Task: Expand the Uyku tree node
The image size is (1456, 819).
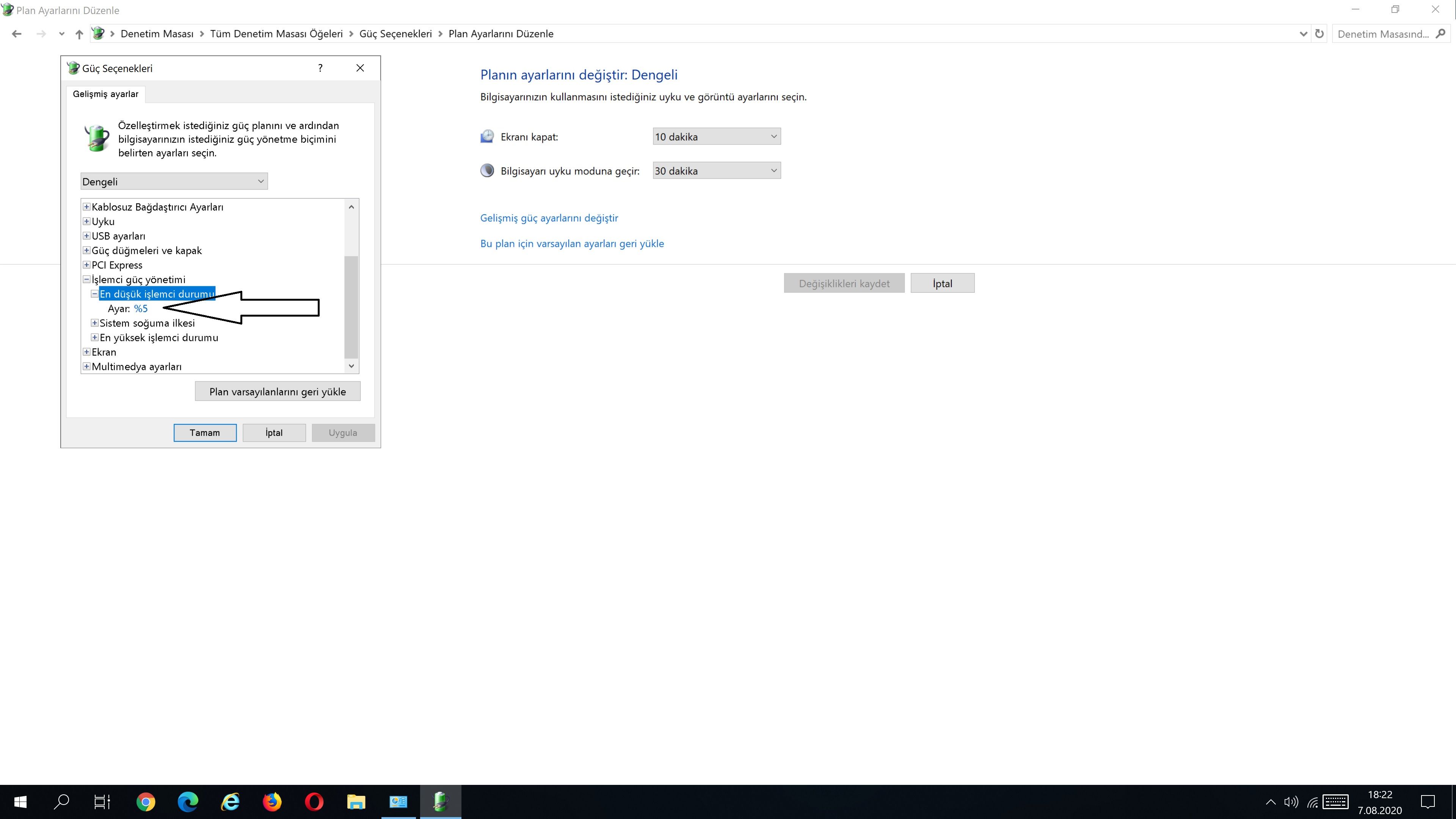Action: point(86,221)
